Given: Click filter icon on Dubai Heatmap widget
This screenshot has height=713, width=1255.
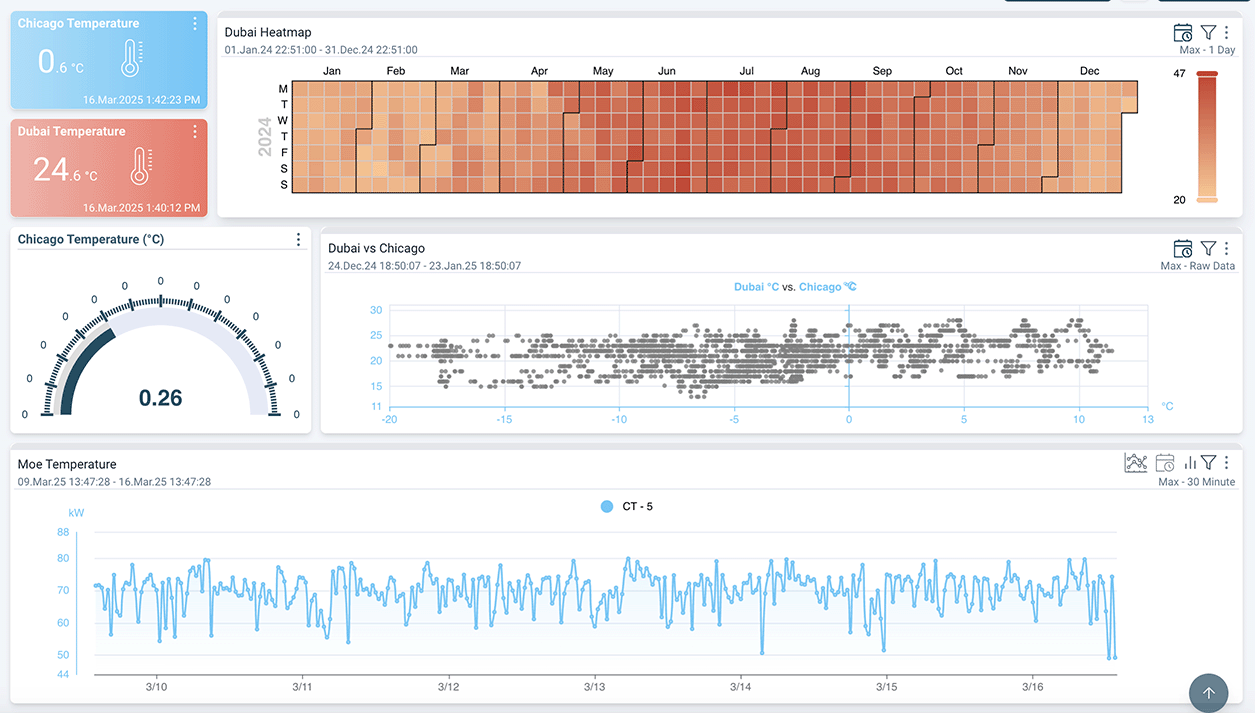Looking at the screenshot, I should tap(1208, 33).
